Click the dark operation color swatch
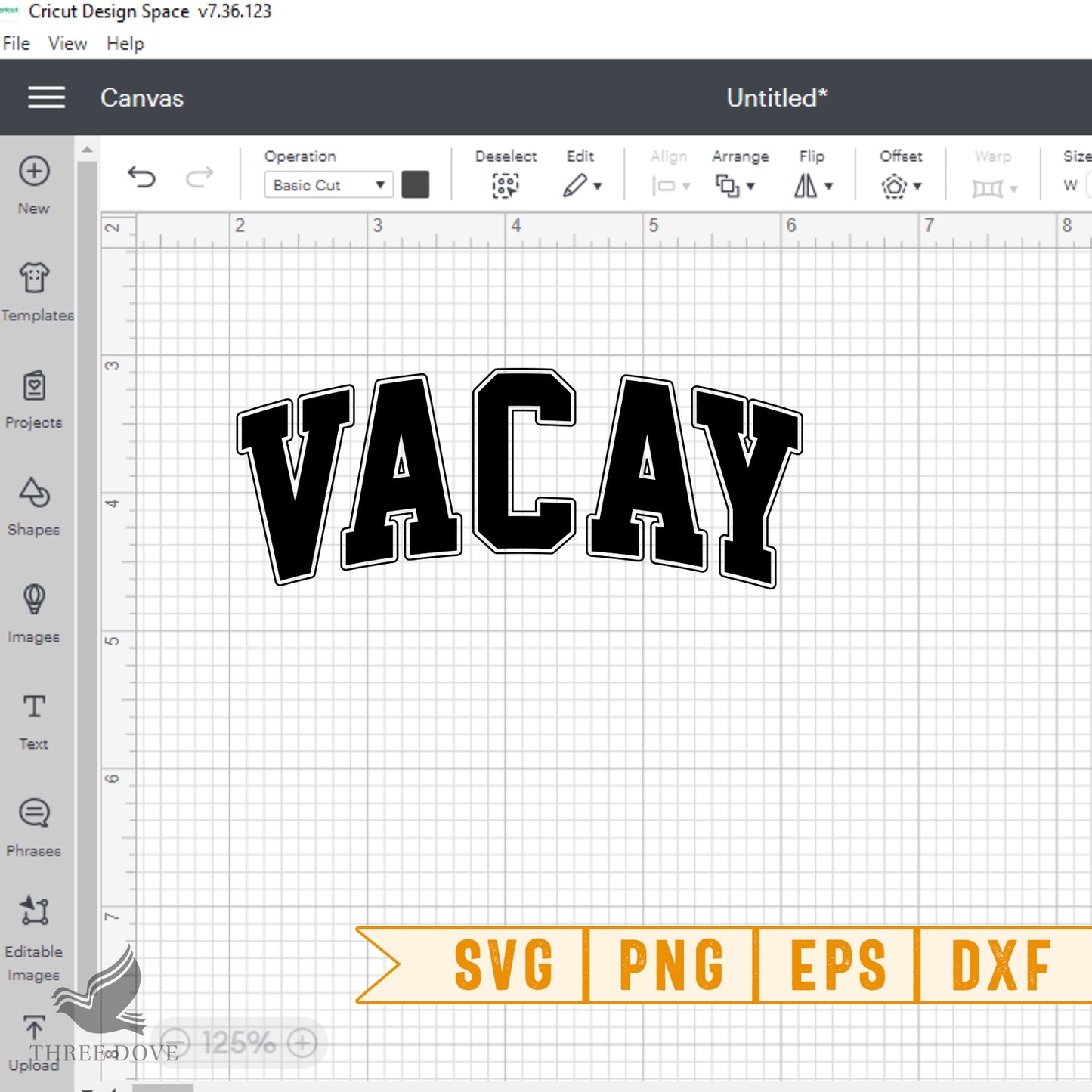The height and width of the screenshot is (1092, 1092). tap(415, 184)
